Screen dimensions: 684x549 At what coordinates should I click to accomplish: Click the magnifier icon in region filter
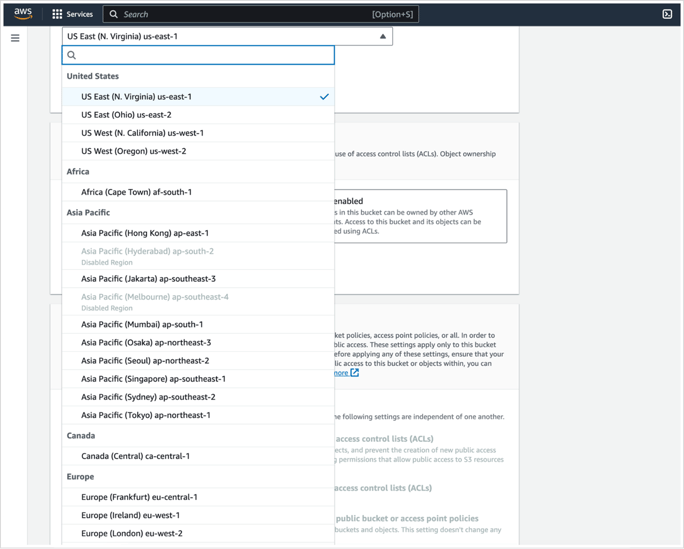72,55
